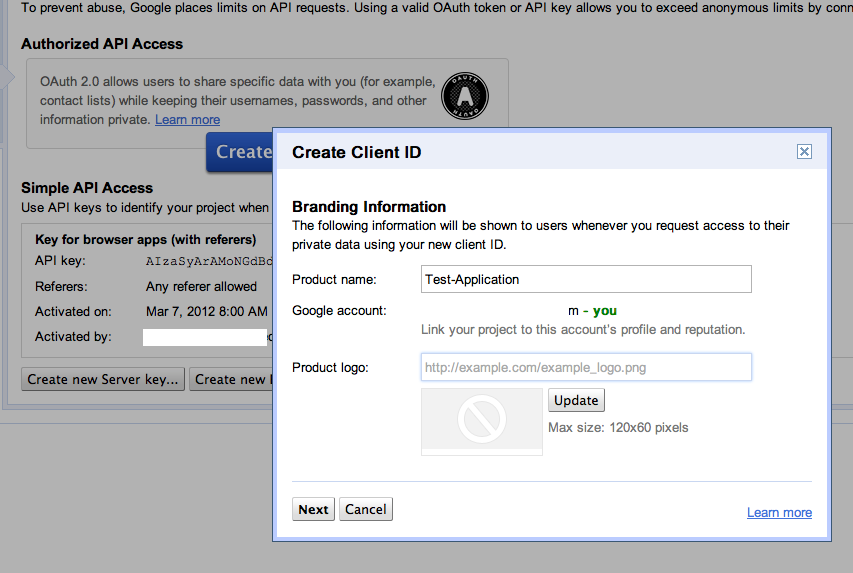Click the OAuth logo badge
Image resolution: width=853 pixels, height=573 pixels.
(465, 96)
